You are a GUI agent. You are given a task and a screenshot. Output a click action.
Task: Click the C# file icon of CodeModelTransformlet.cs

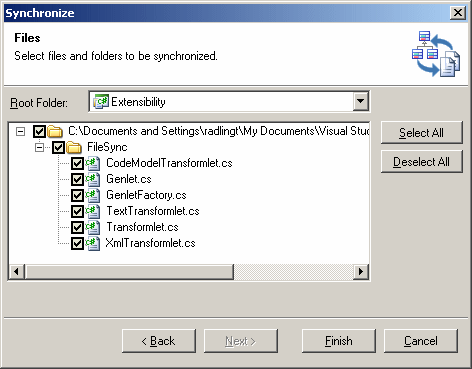pyautogui.click(x=93, y=163)
